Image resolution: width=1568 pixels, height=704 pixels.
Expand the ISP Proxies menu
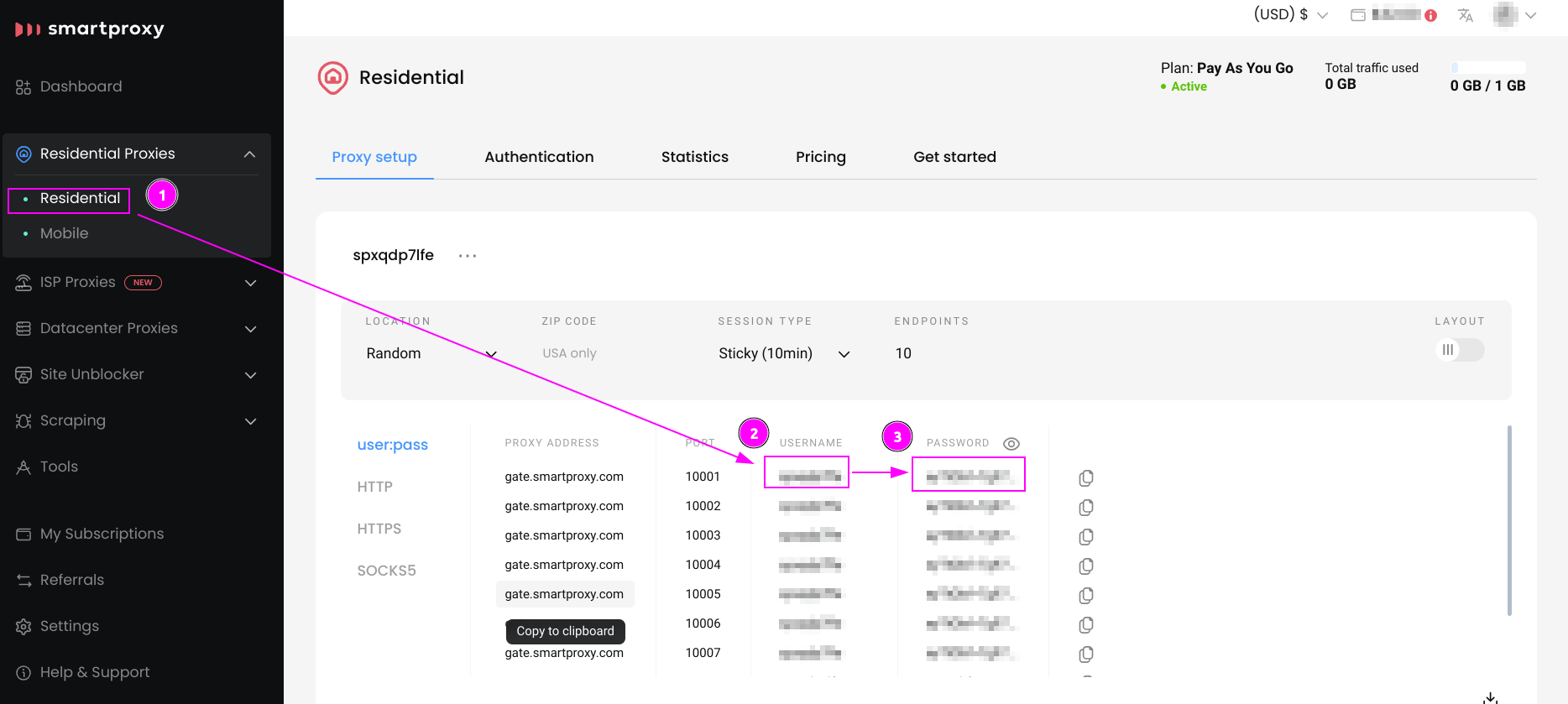[x=250, y=283]
